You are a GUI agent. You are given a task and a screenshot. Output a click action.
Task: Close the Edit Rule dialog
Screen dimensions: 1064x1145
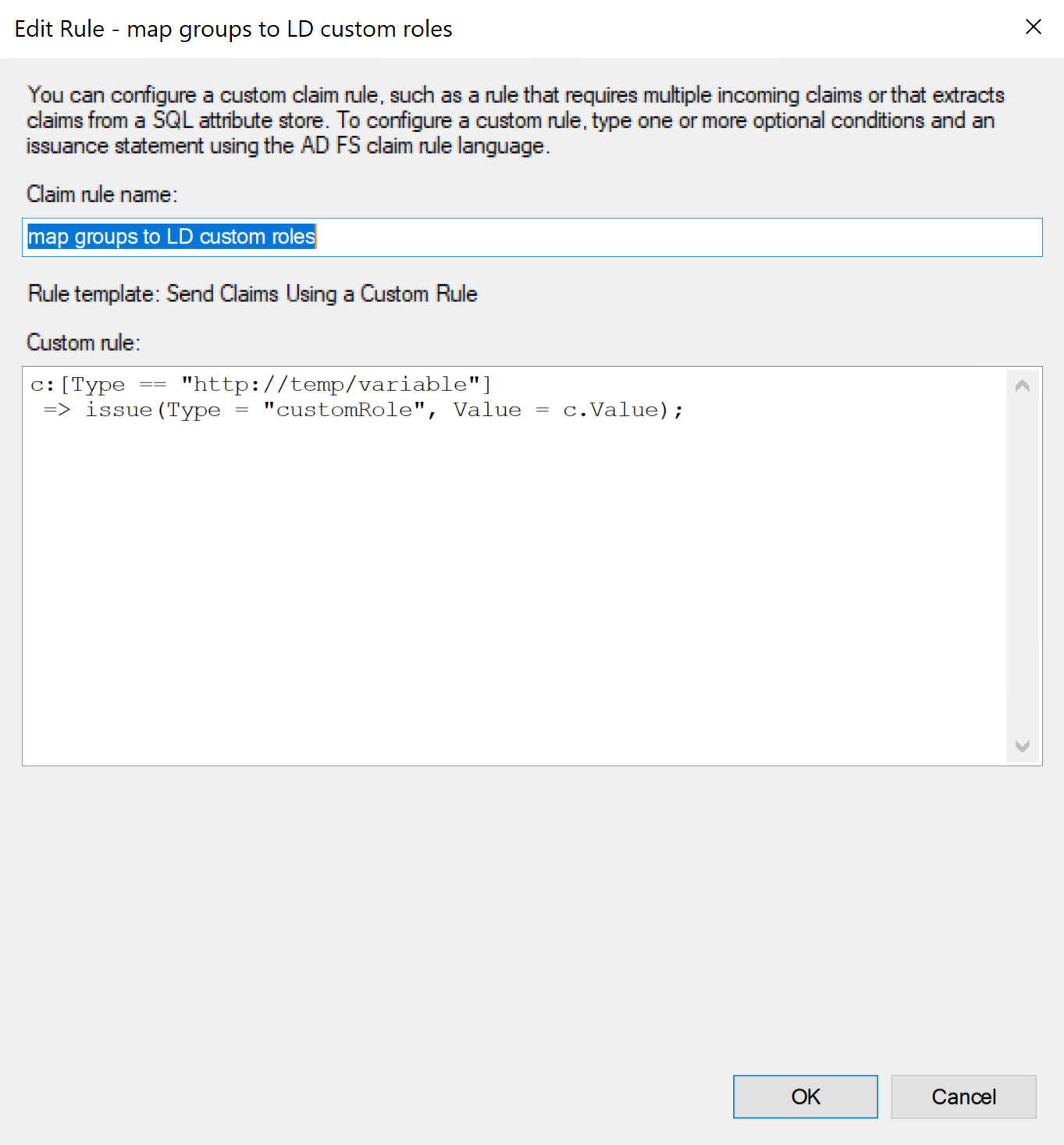(1033, 27)
